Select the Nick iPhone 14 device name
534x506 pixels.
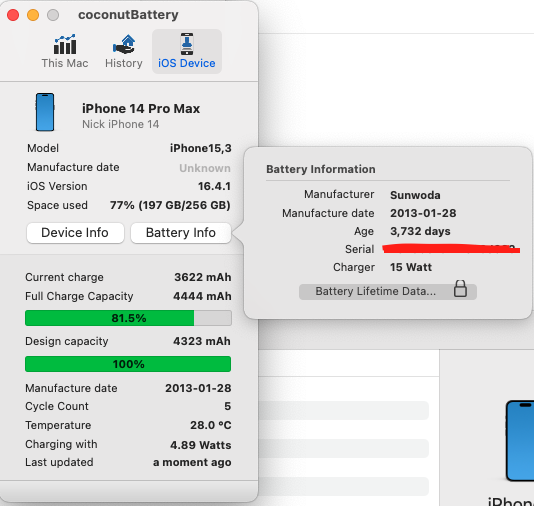[121, 124]
